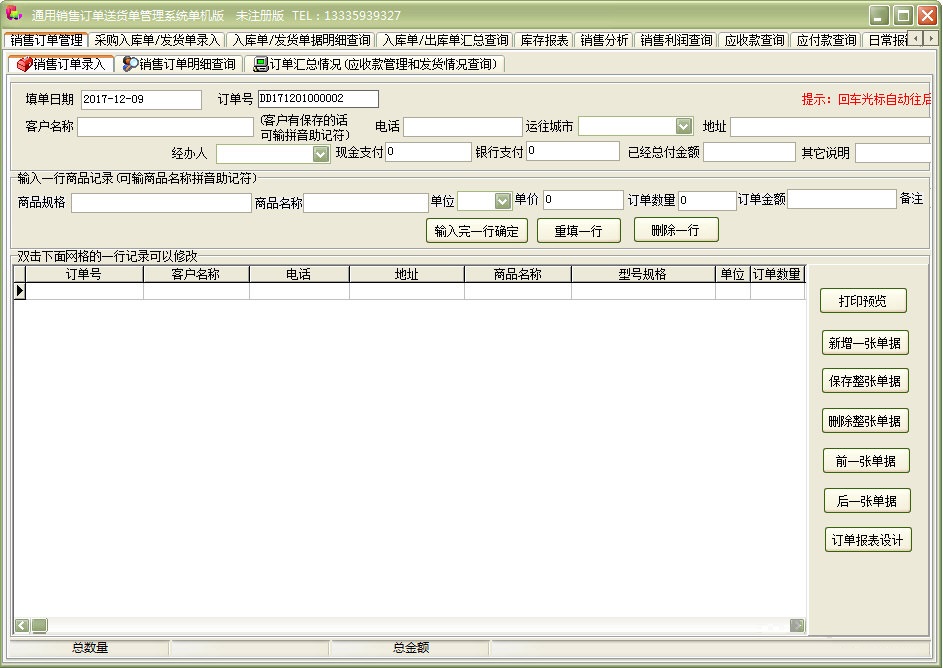Open the 经办人 dropdown
Screen dimensions: 943x668
click(319, 153)
